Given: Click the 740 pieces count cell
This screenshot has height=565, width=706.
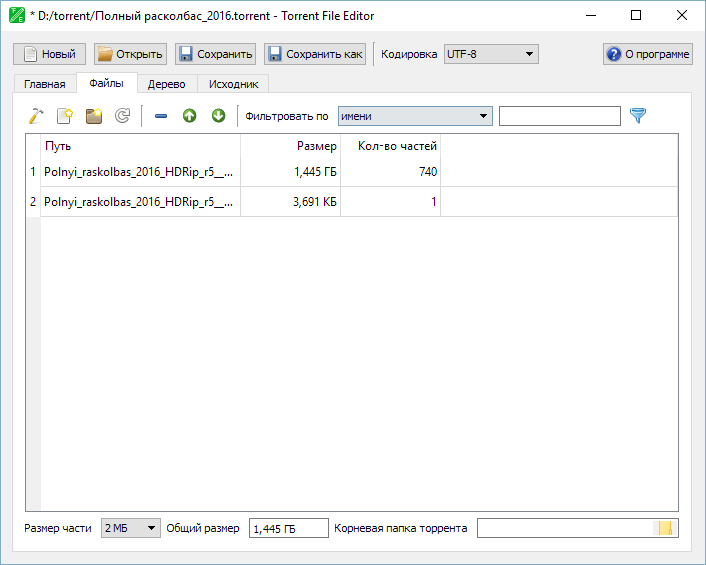Looking at the screenshot, I should (x=390, y=172).
